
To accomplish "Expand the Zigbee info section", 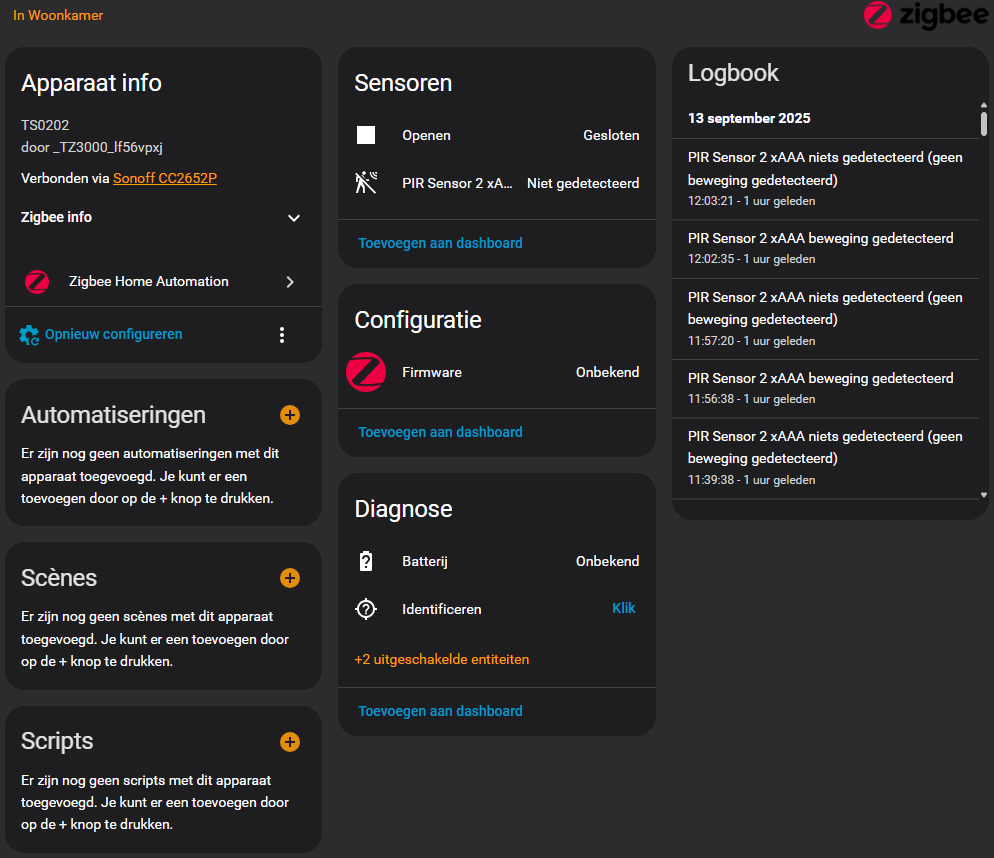I will (294, 217).
